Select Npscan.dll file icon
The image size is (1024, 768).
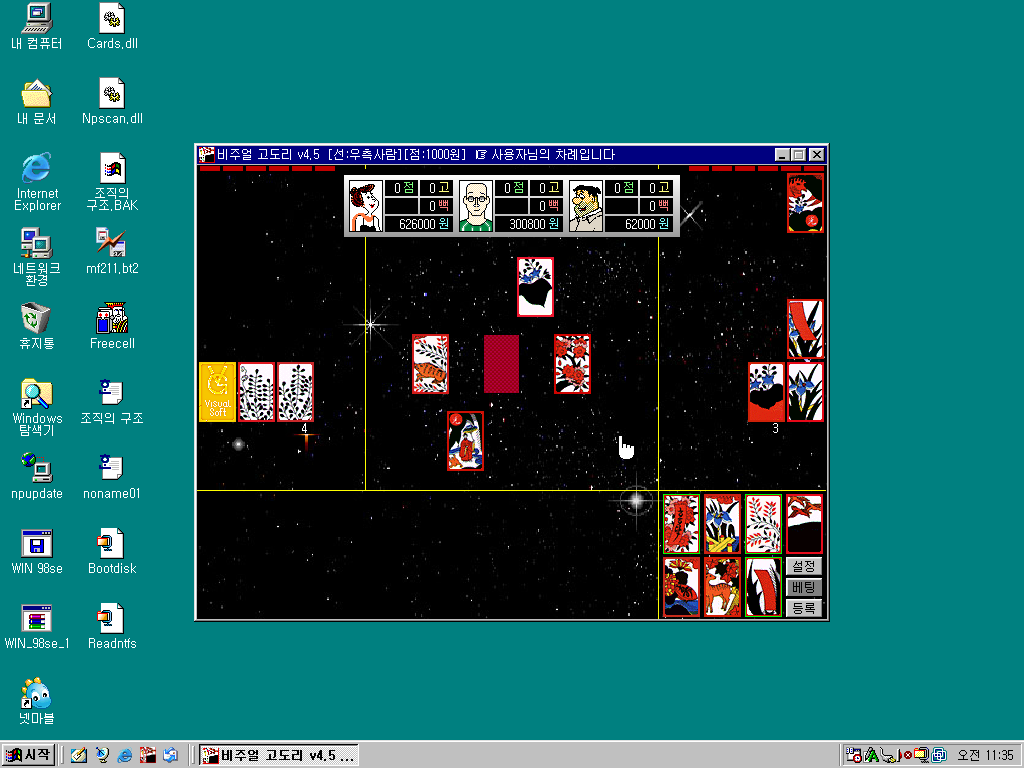tap(112, 101)
